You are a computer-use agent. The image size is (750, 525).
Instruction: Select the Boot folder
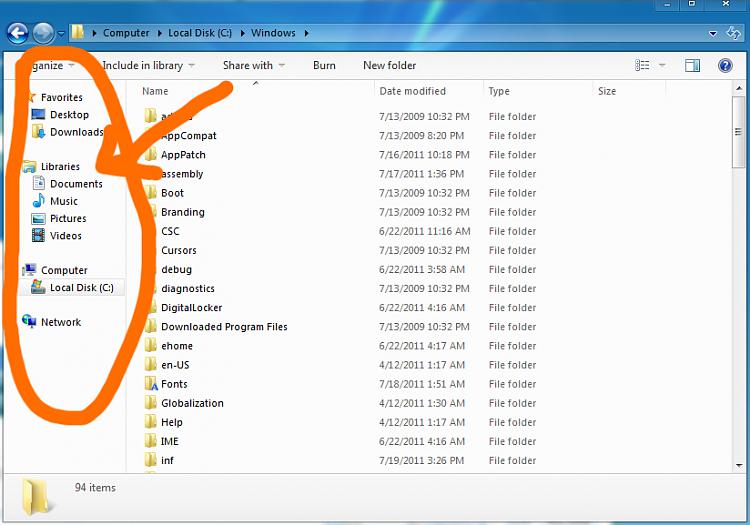[172, 193]
